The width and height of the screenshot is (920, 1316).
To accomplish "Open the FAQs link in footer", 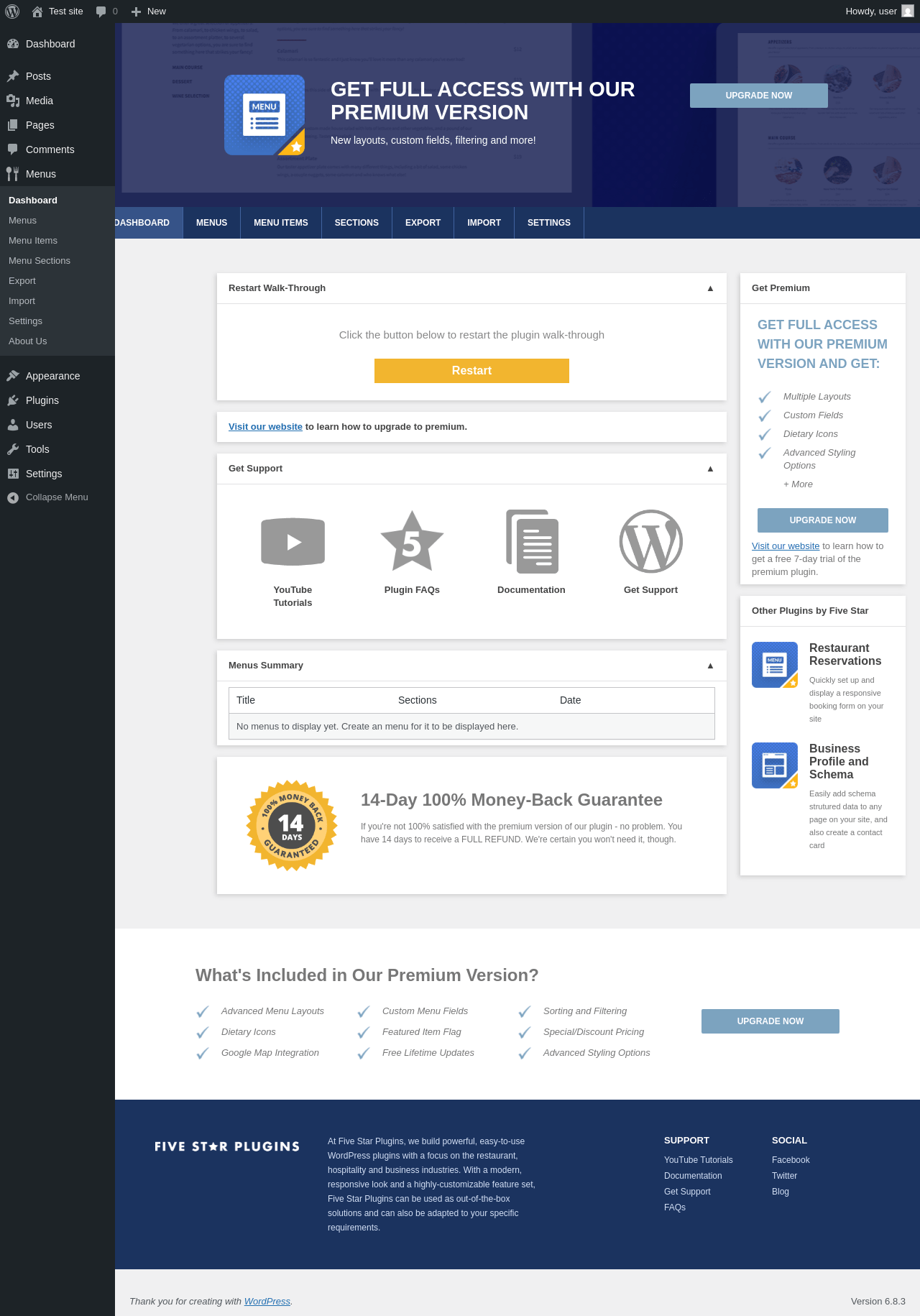I will pyautogui.click(x=675, y=1207).
